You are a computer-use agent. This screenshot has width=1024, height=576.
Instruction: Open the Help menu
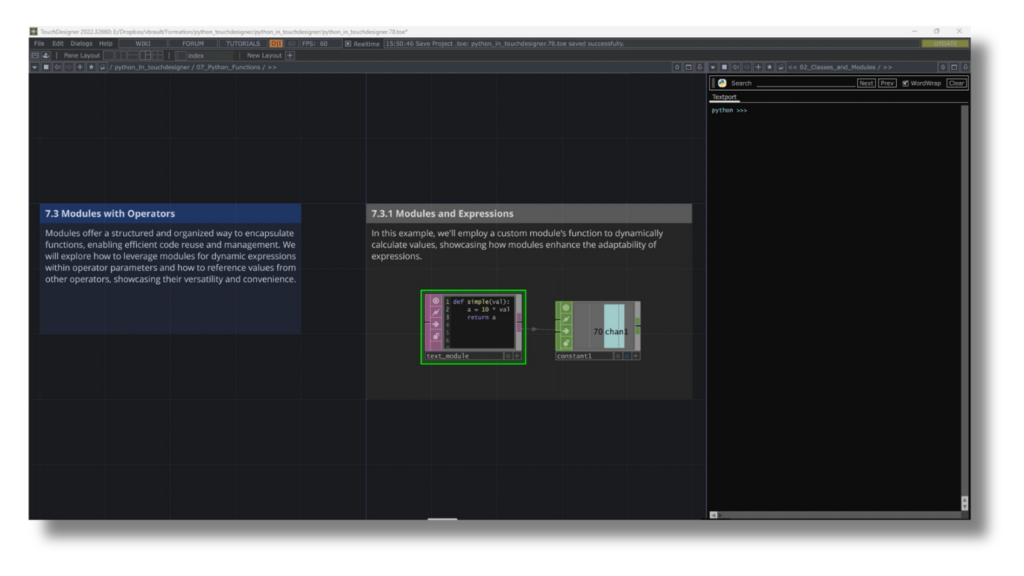(105, 44)
